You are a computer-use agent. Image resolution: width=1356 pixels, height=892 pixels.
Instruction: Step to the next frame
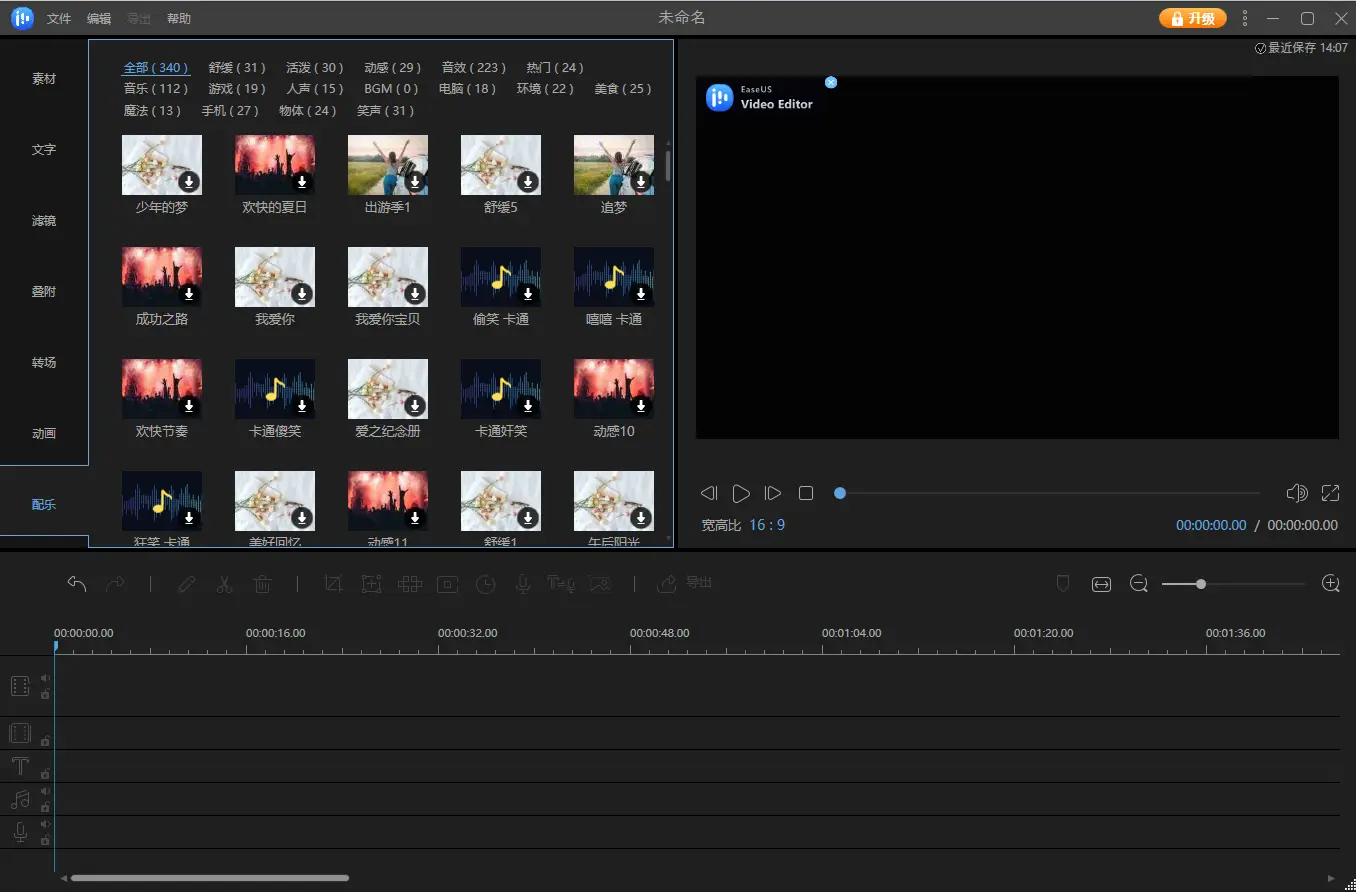click(x=773, y=493)
